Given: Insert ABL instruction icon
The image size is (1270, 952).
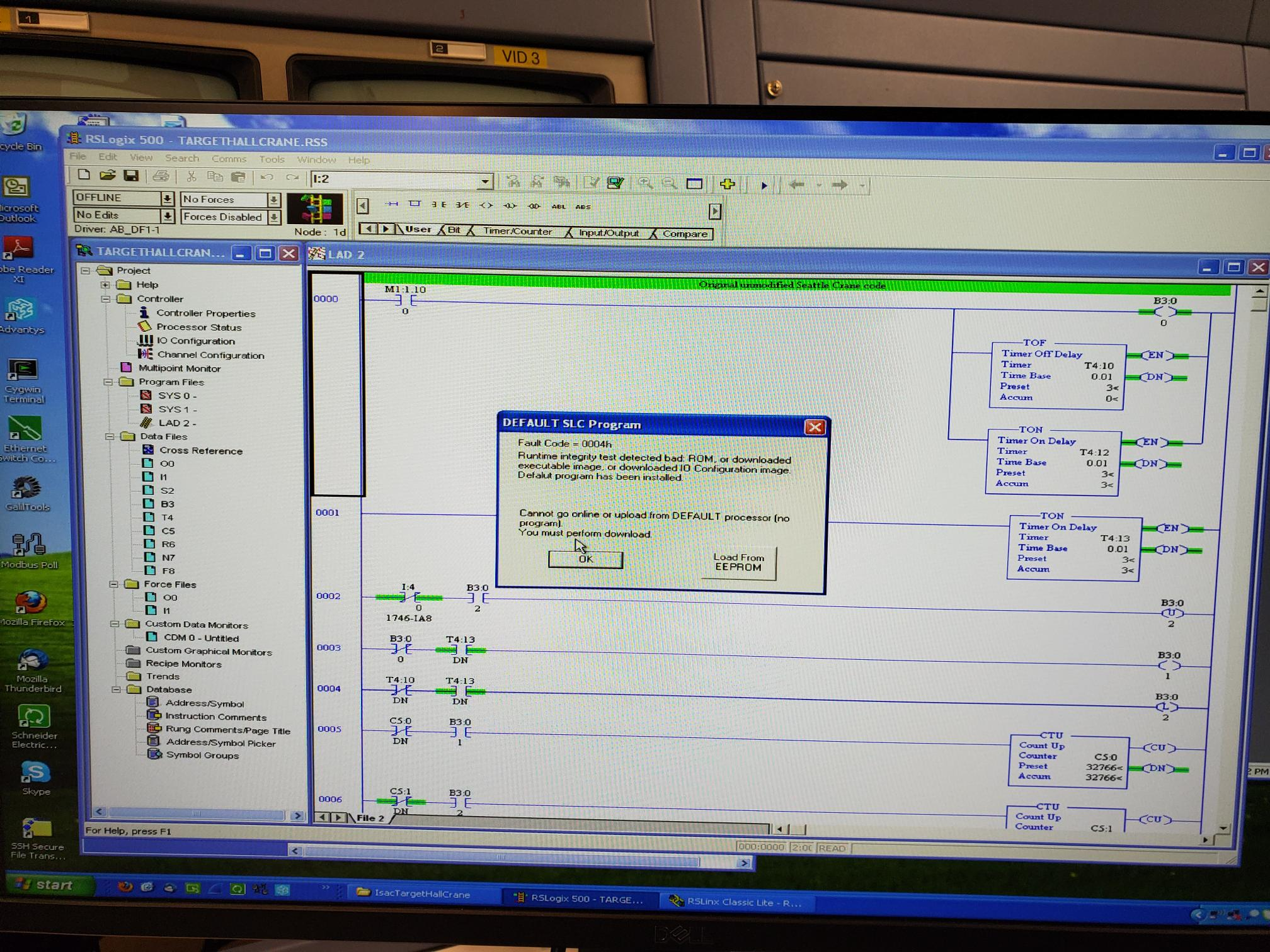Looking at the screenshot, I should [x=559, y=207].
